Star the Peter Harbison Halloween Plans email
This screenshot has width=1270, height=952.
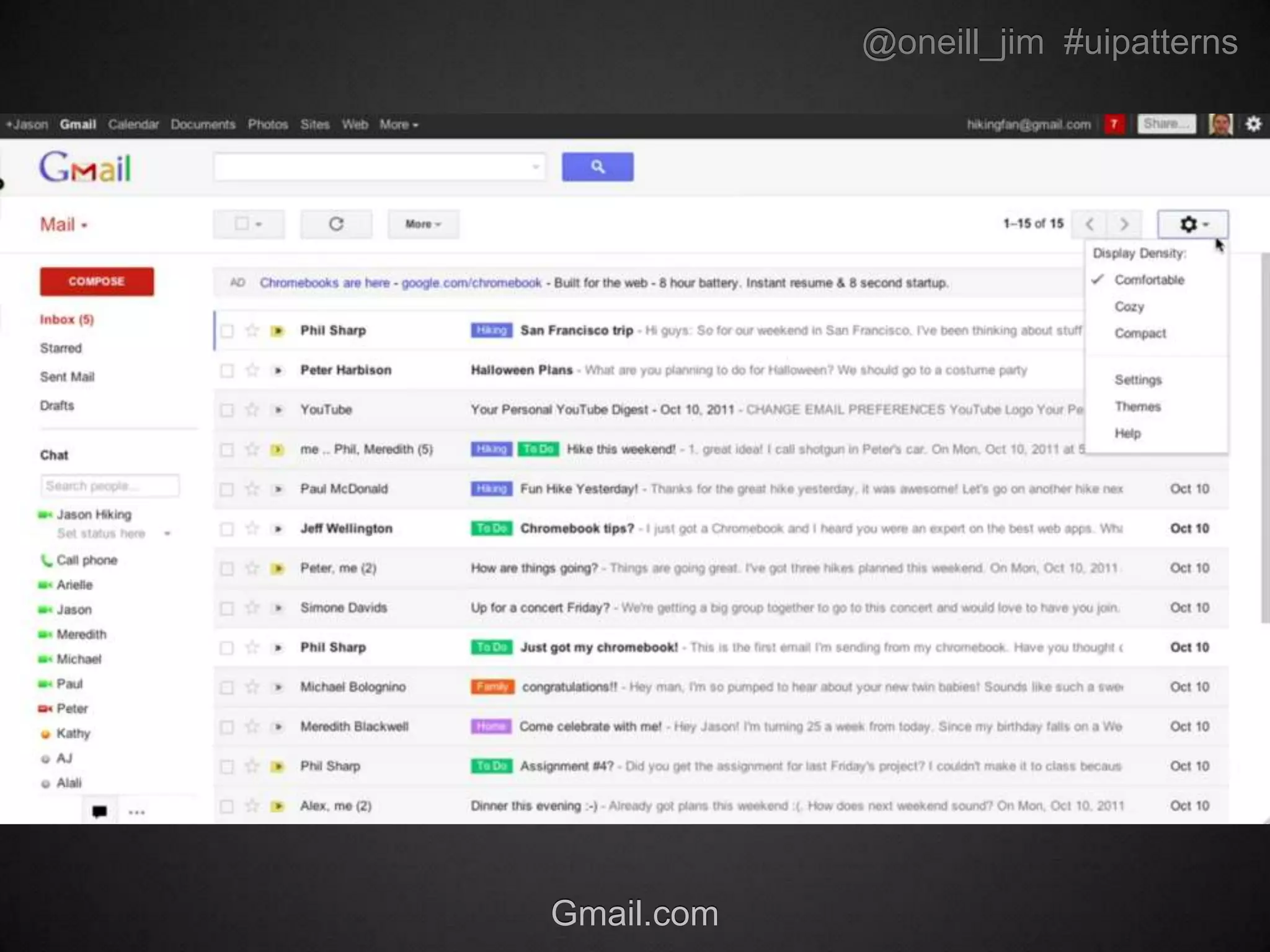click(252, 370)
